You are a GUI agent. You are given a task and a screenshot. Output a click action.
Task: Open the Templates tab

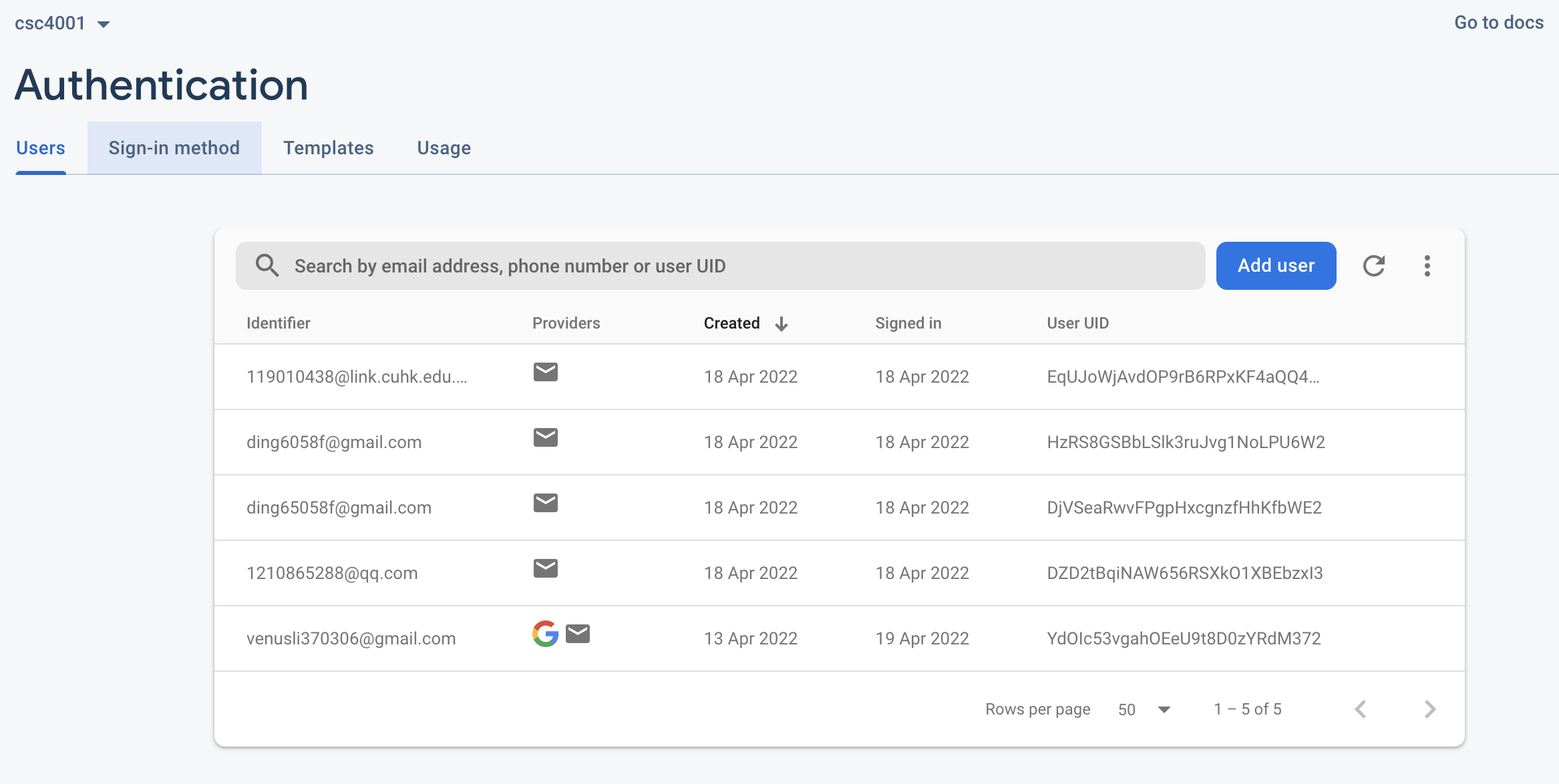click(x=328, y=148)
